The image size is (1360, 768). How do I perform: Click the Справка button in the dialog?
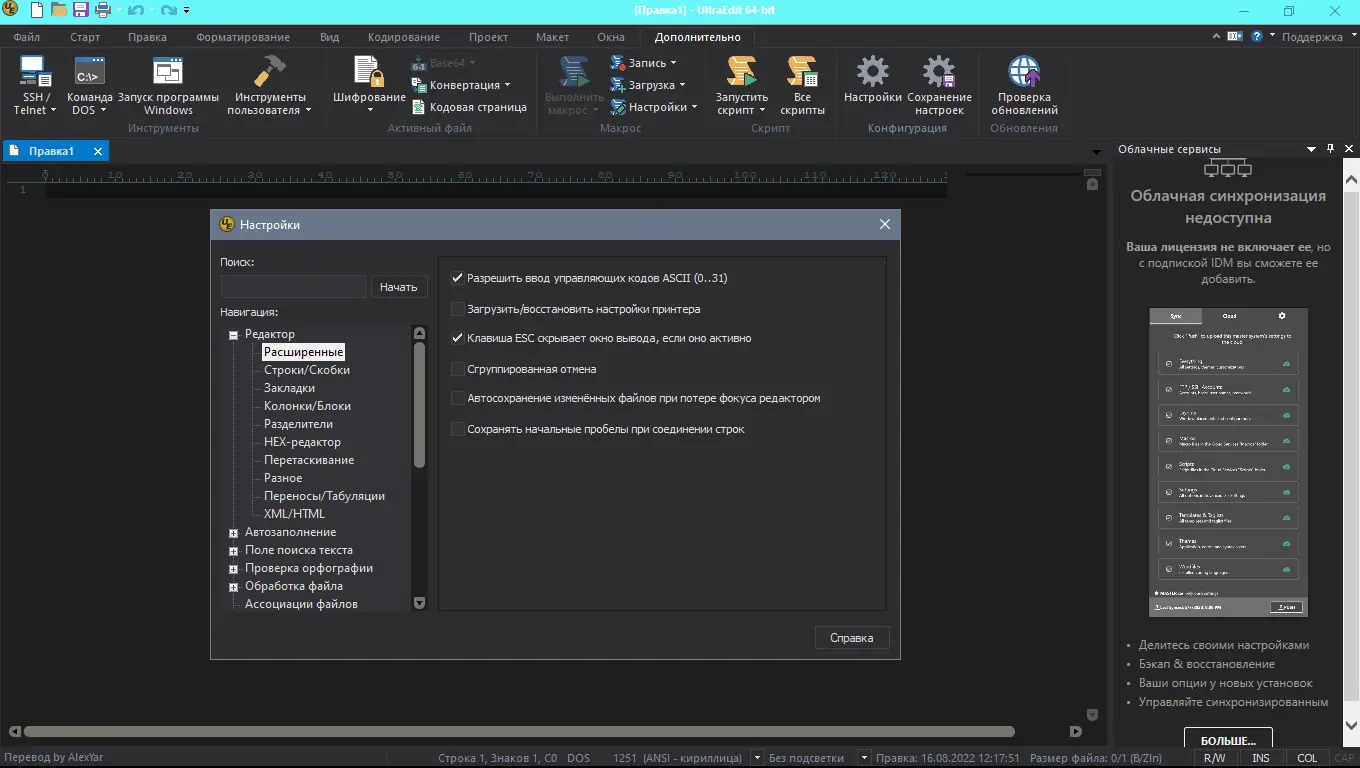[852, 638]
